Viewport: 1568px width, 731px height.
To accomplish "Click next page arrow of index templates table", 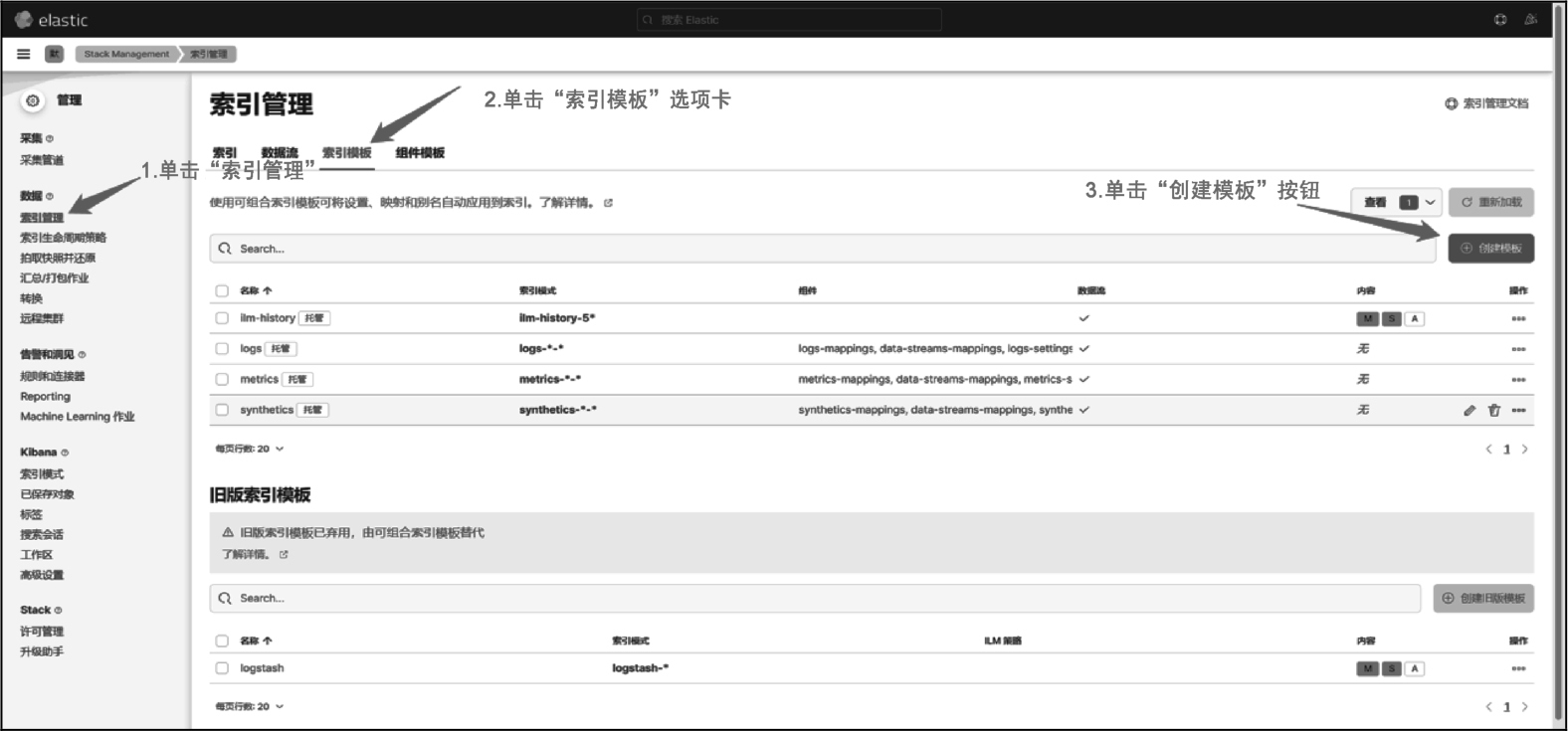I will (1524, 450).
